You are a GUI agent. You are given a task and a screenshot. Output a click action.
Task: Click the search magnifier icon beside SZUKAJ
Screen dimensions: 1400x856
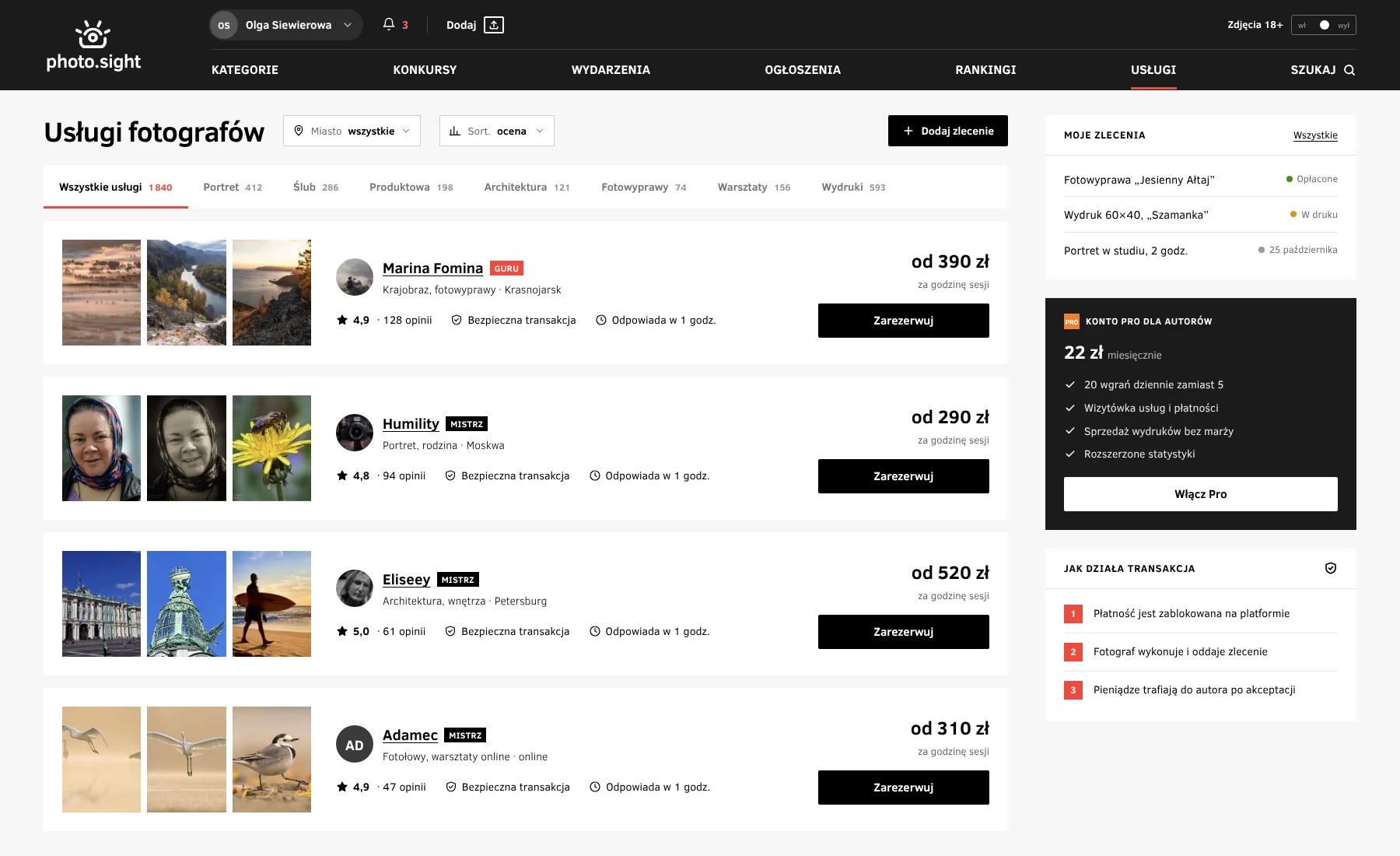[1349, 70]
